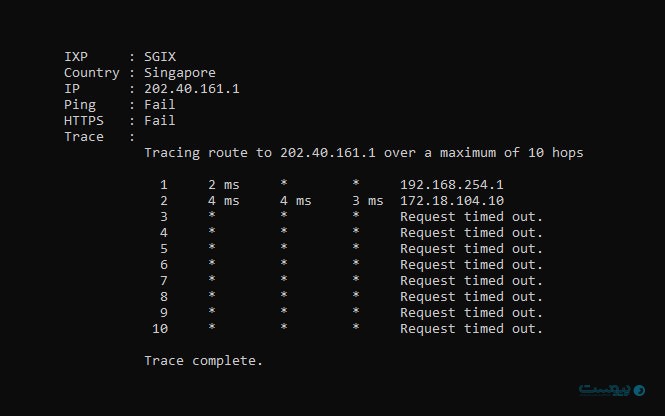Click the 4 ms latency of hop 2

[224, 201]
